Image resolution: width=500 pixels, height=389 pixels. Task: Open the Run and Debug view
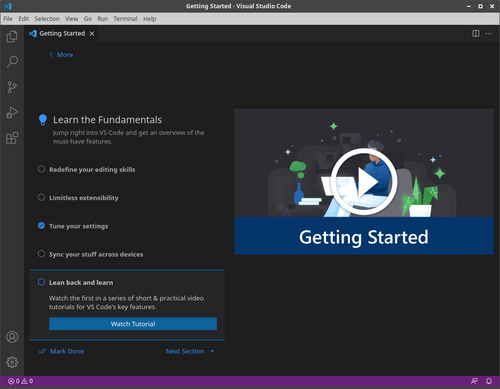point(12,113)
